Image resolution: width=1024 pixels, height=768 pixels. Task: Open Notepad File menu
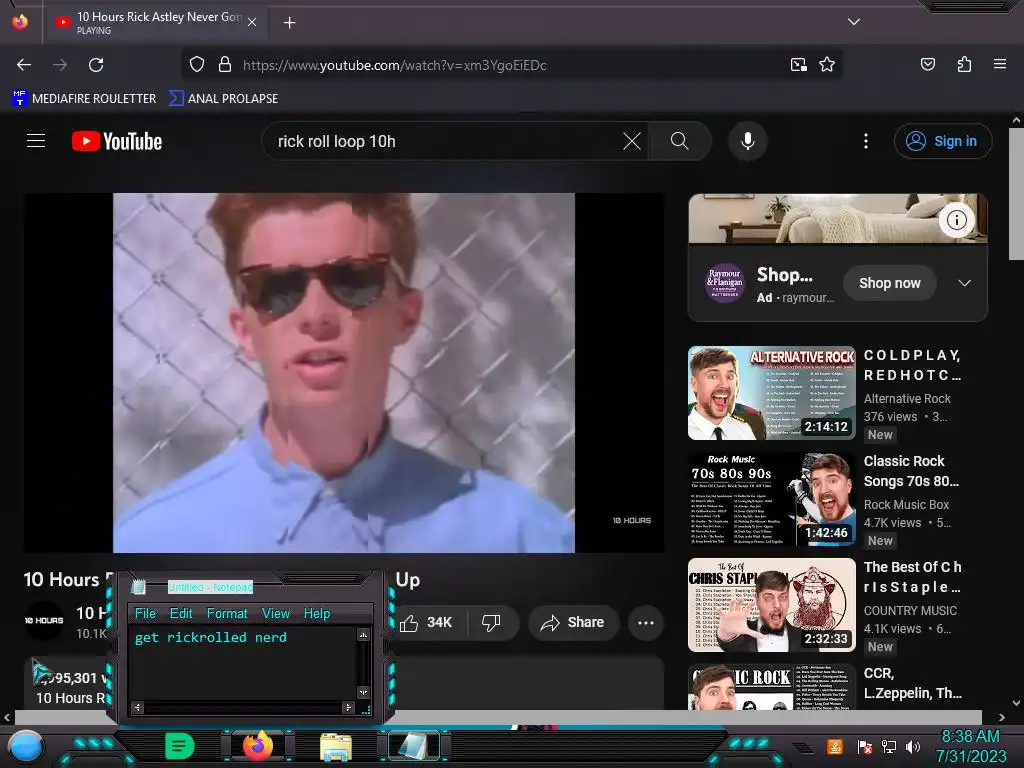145,613
